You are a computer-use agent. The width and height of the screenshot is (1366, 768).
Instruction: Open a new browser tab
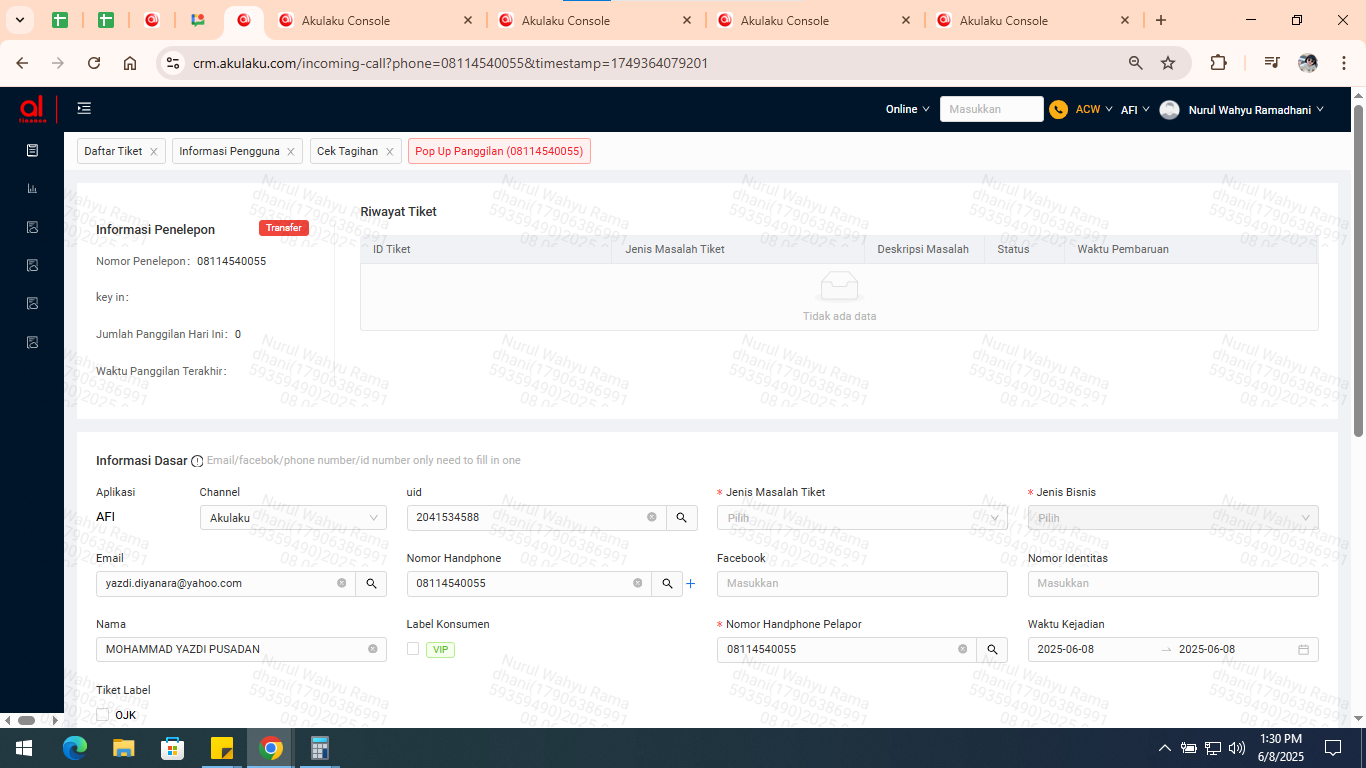1161,20
